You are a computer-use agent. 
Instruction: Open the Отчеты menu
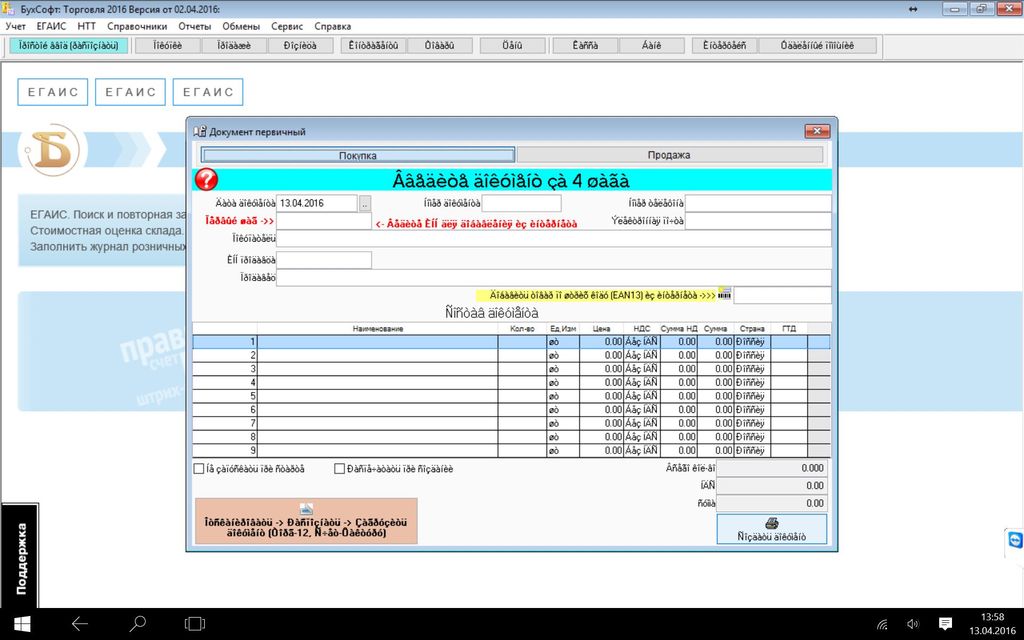coord(195,25)
